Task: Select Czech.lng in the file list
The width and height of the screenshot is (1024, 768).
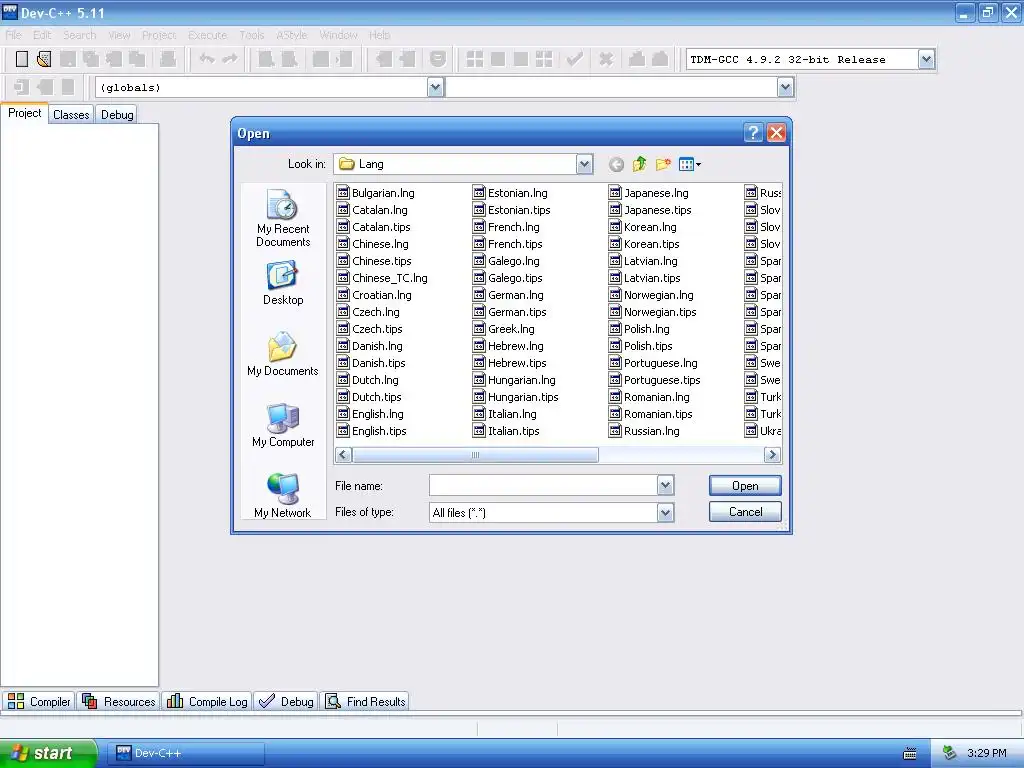Action: click(368, 312)
